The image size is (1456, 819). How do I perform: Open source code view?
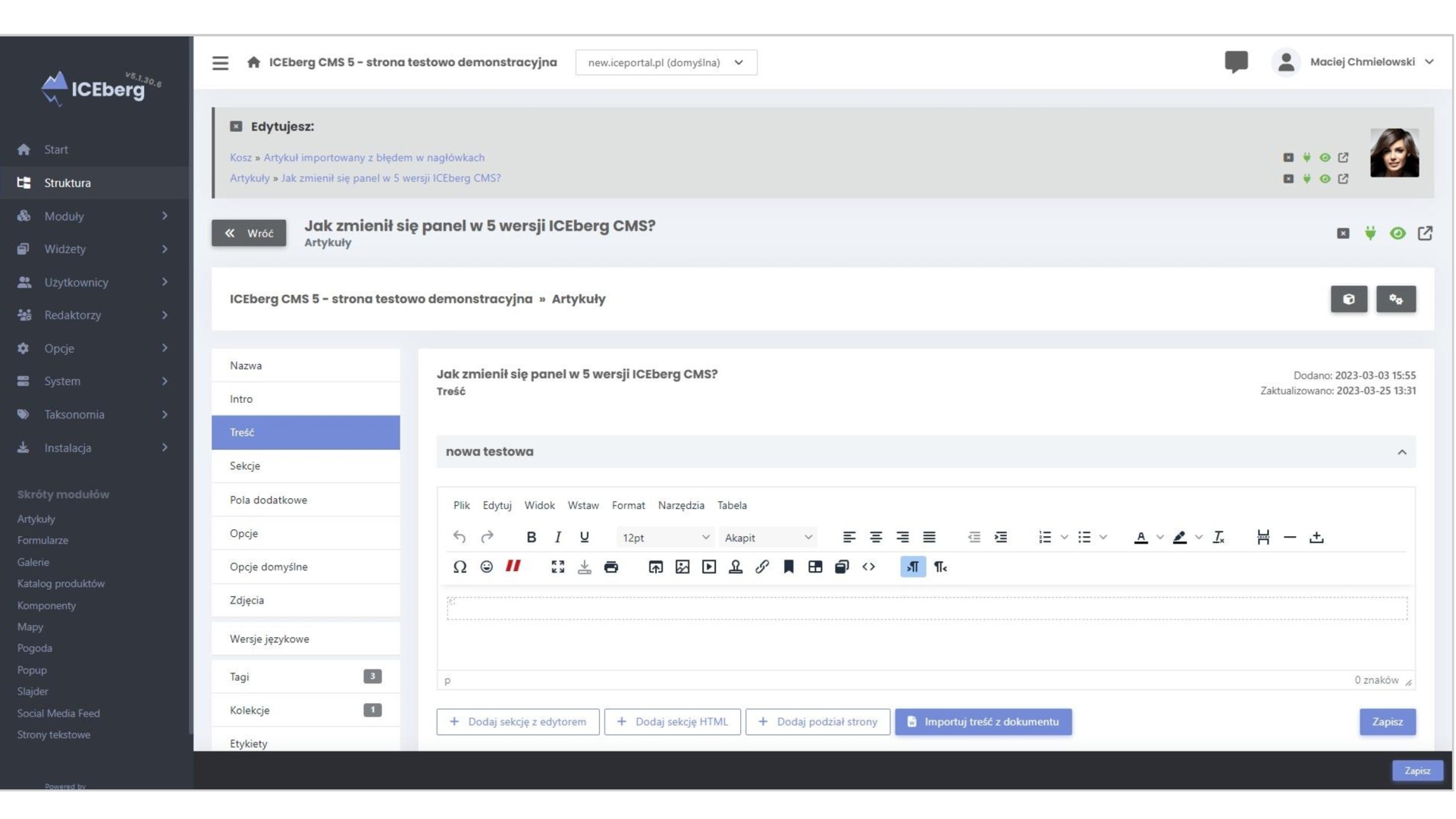(x=868, y=566)
